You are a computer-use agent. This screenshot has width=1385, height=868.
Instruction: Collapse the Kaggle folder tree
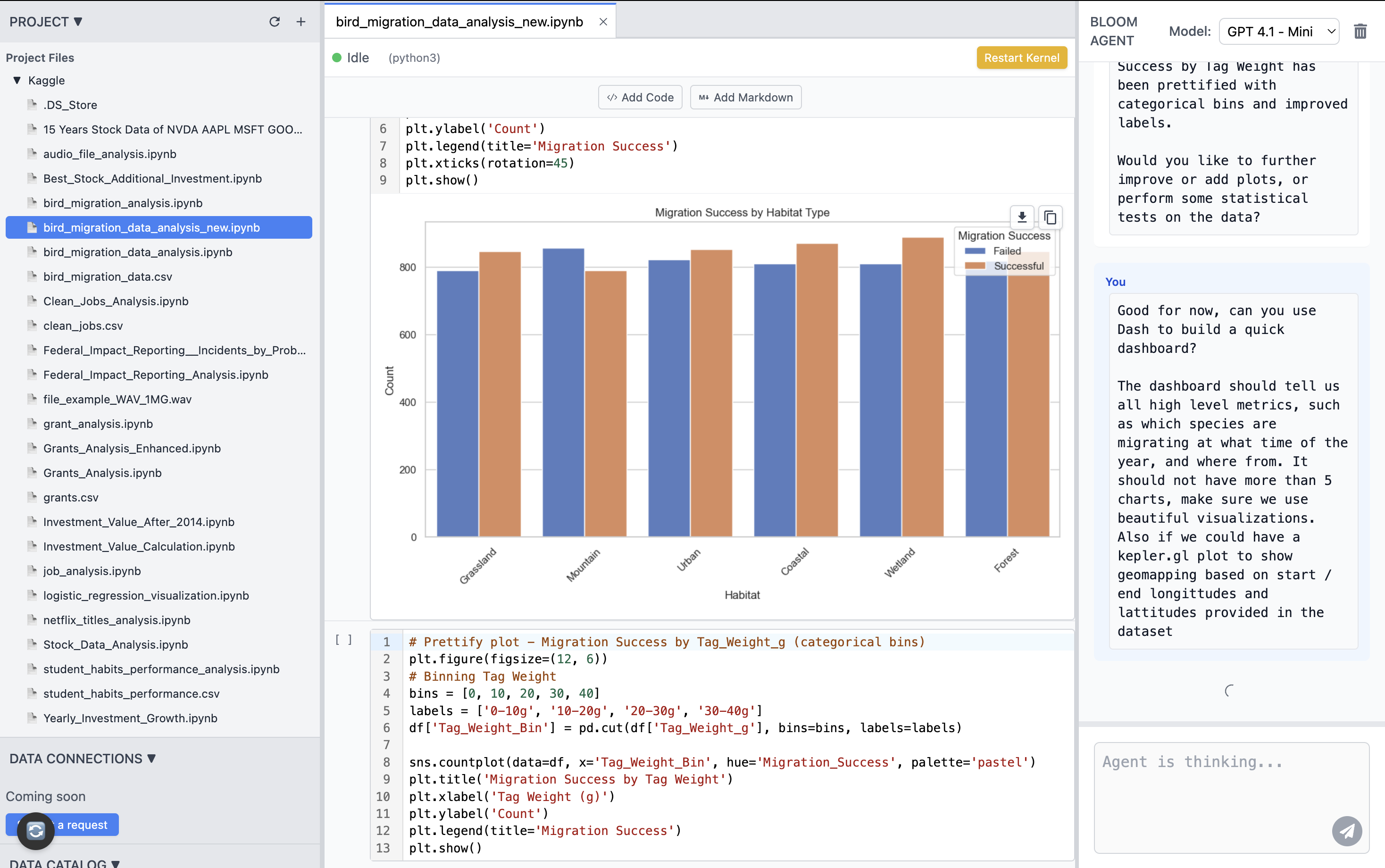point(17,80)
